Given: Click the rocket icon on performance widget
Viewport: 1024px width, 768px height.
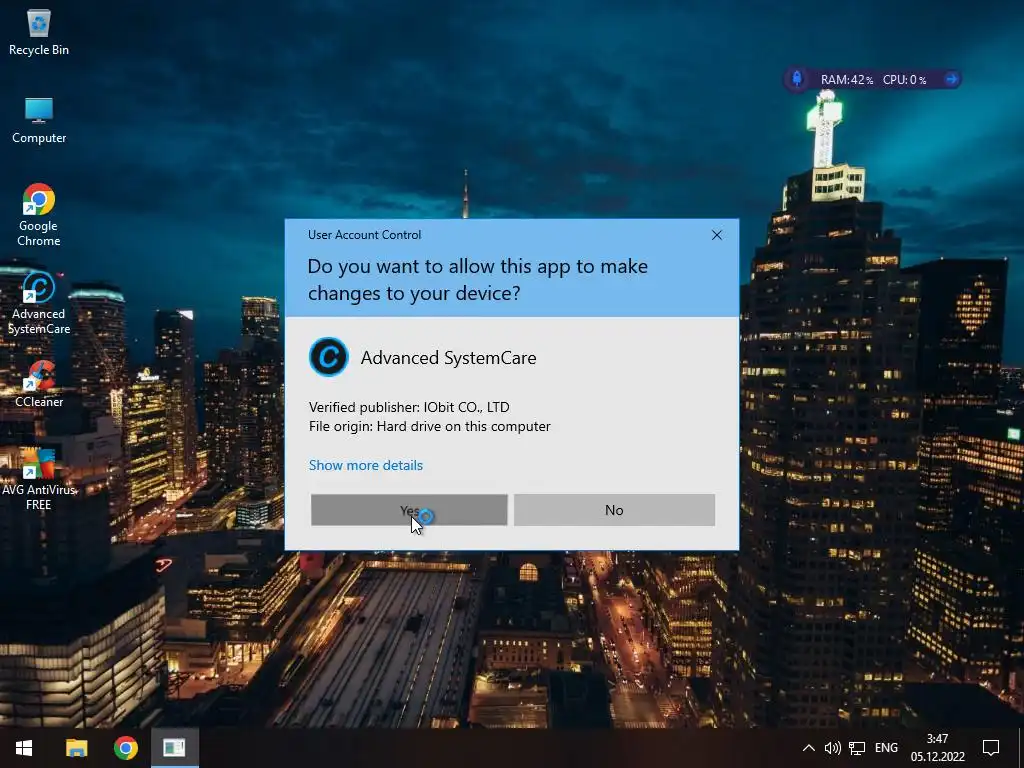Looking at the screenshot, I should pos(797,79).
